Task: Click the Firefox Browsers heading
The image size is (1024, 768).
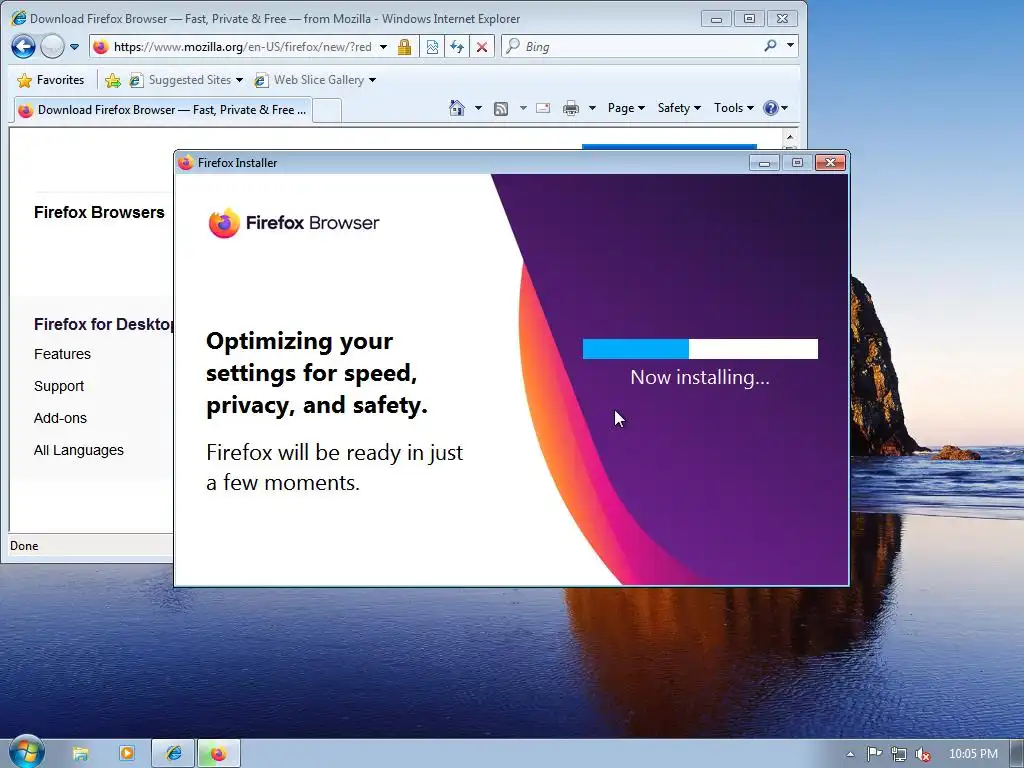Action: [99, 212]
